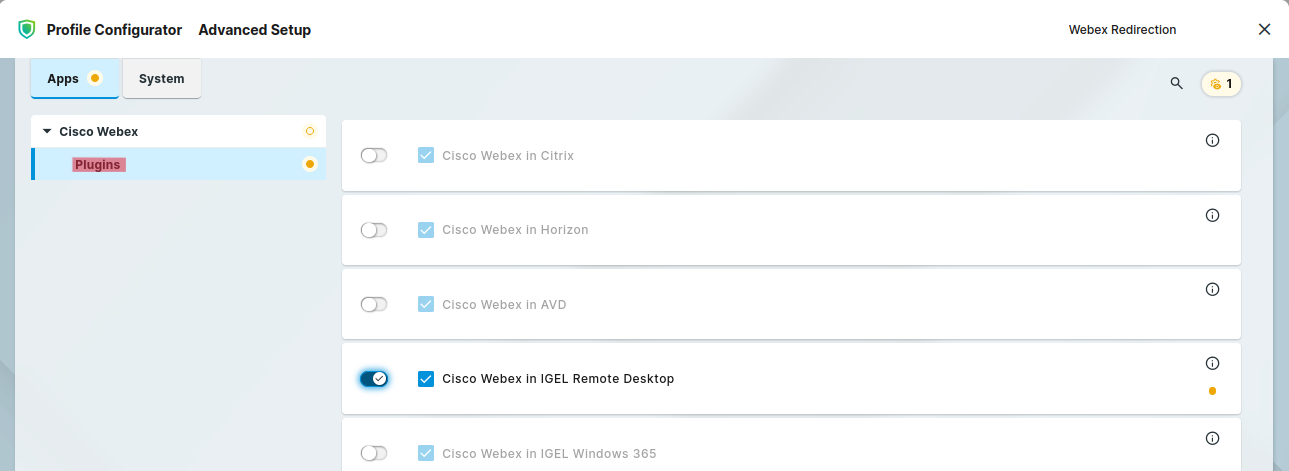
Task: Enable the IGEL Windows 365 toggle
Action: coord(374,453)
